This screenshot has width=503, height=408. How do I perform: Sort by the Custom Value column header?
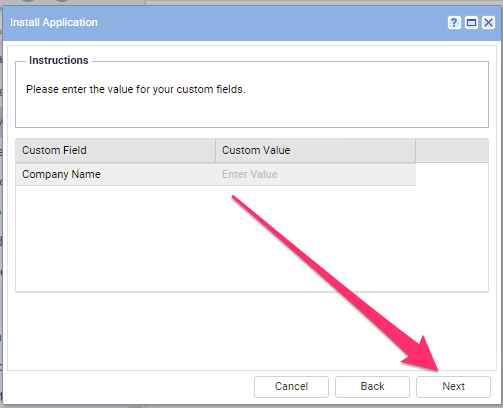(x=315, y=150)
